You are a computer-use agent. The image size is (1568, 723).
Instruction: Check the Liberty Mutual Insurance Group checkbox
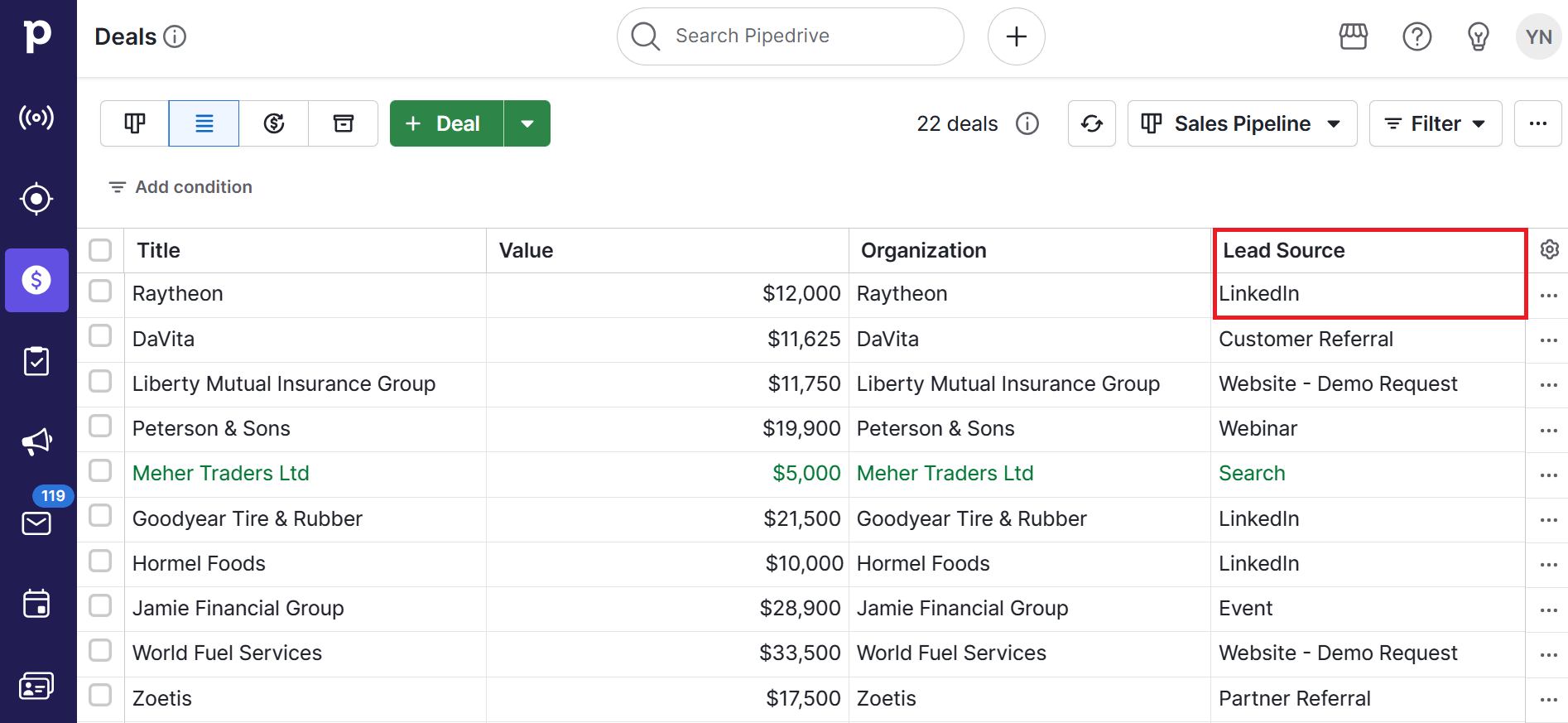[100, 381]
